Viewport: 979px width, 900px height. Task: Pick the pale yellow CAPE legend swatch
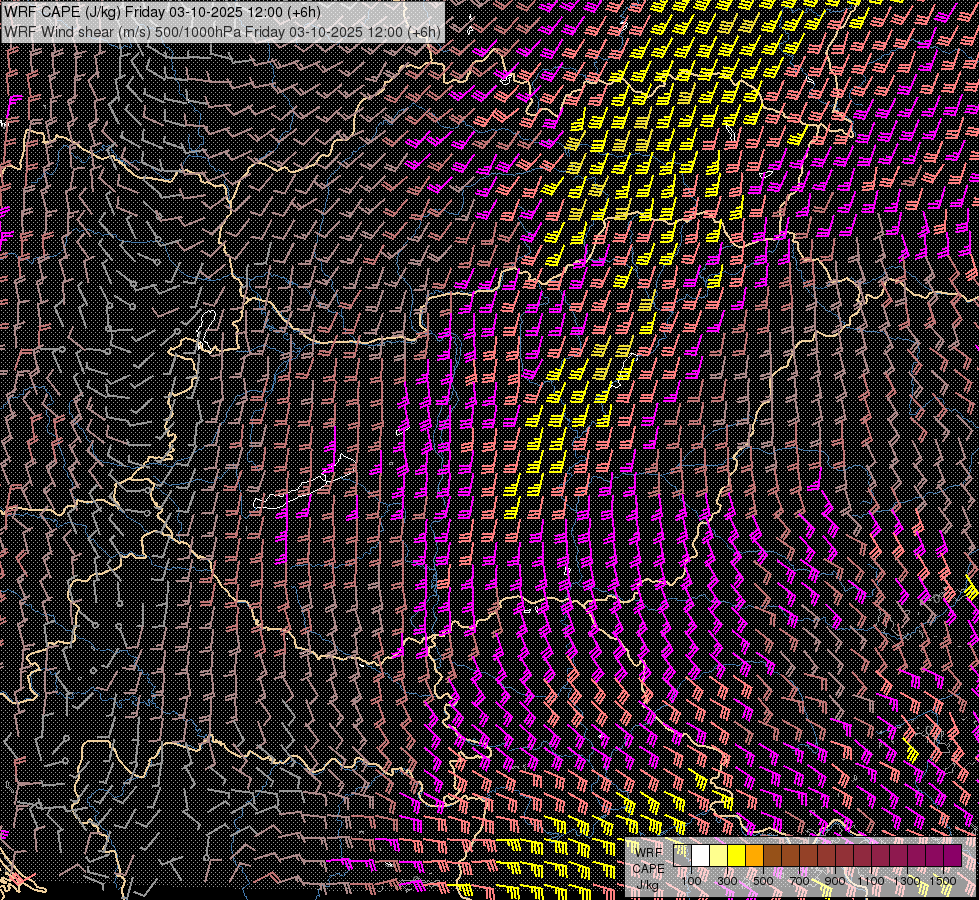[719, 856]
